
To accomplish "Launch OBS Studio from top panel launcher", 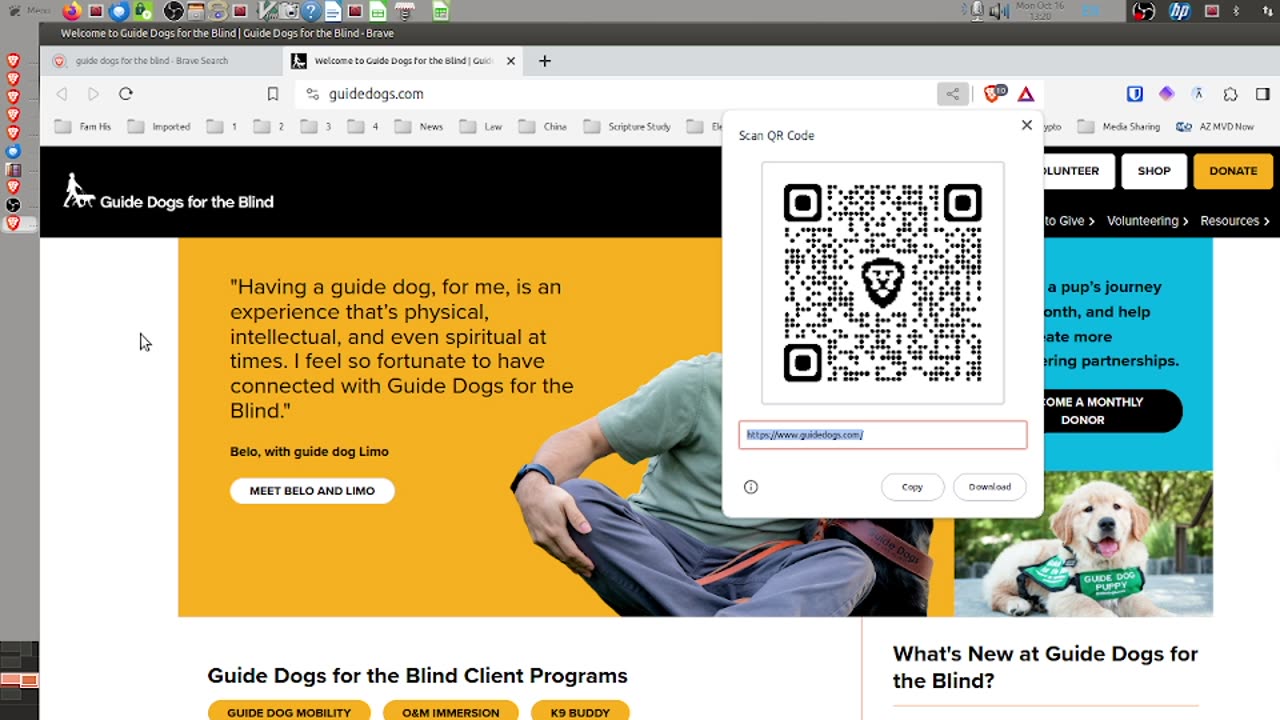I will pos(173,12).
